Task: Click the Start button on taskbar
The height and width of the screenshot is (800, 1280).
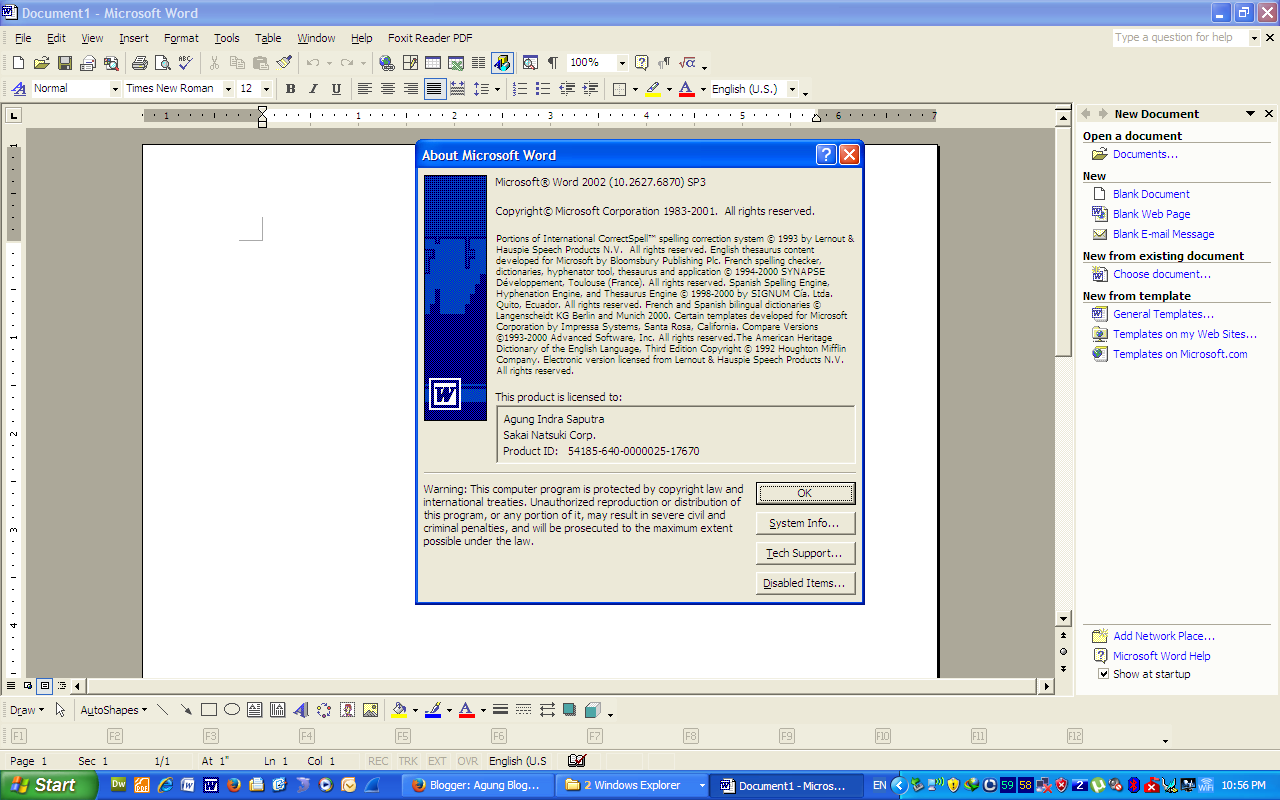Action: [x=49, y=785]
